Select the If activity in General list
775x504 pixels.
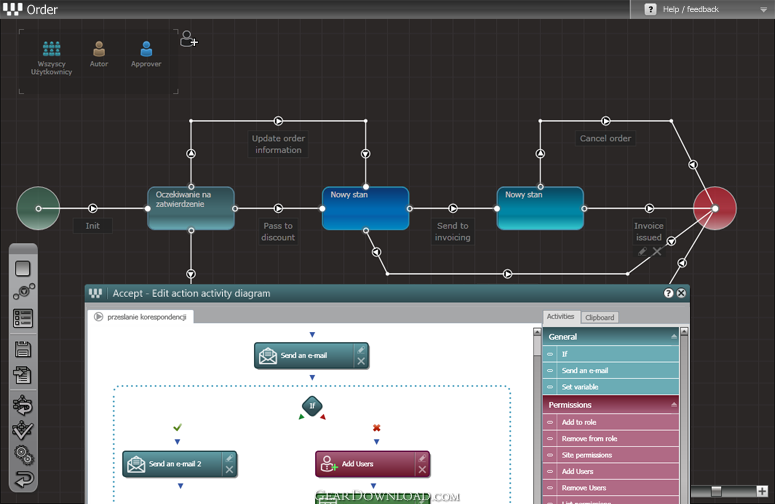pyautogui.click(x=611, y=354)
